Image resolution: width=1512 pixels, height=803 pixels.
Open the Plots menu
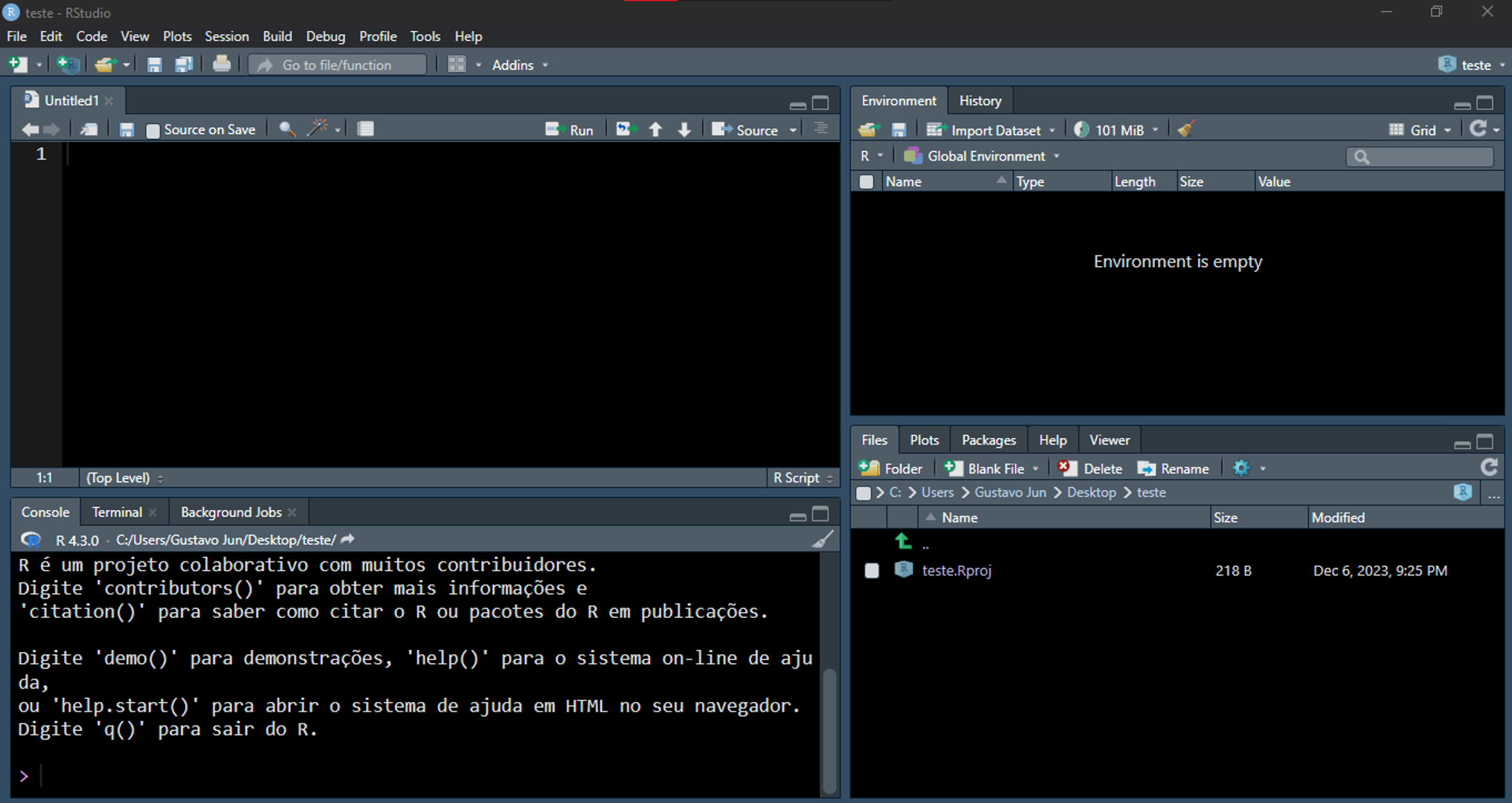coord(177,36)
